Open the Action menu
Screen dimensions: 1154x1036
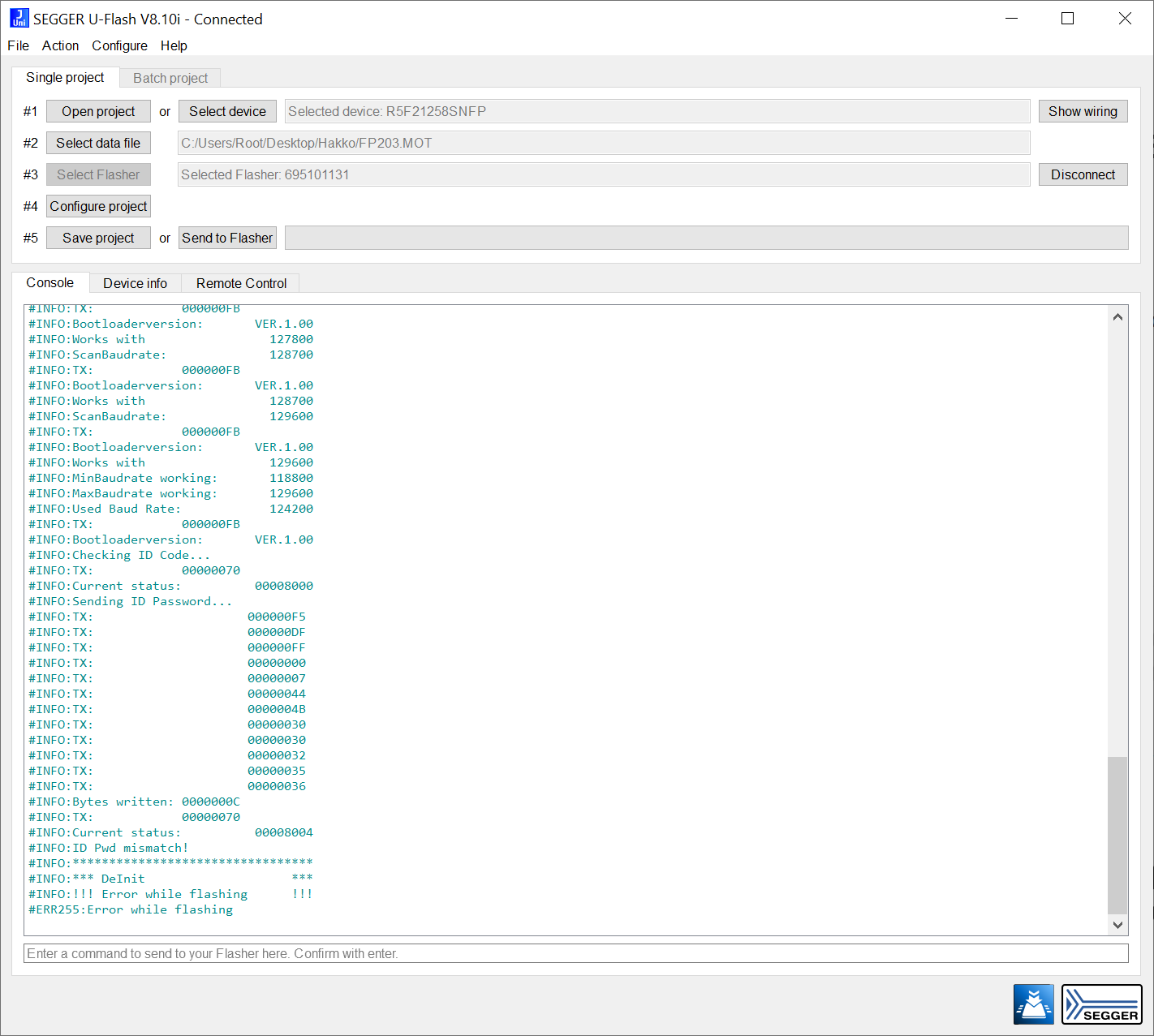pos(60,45)
